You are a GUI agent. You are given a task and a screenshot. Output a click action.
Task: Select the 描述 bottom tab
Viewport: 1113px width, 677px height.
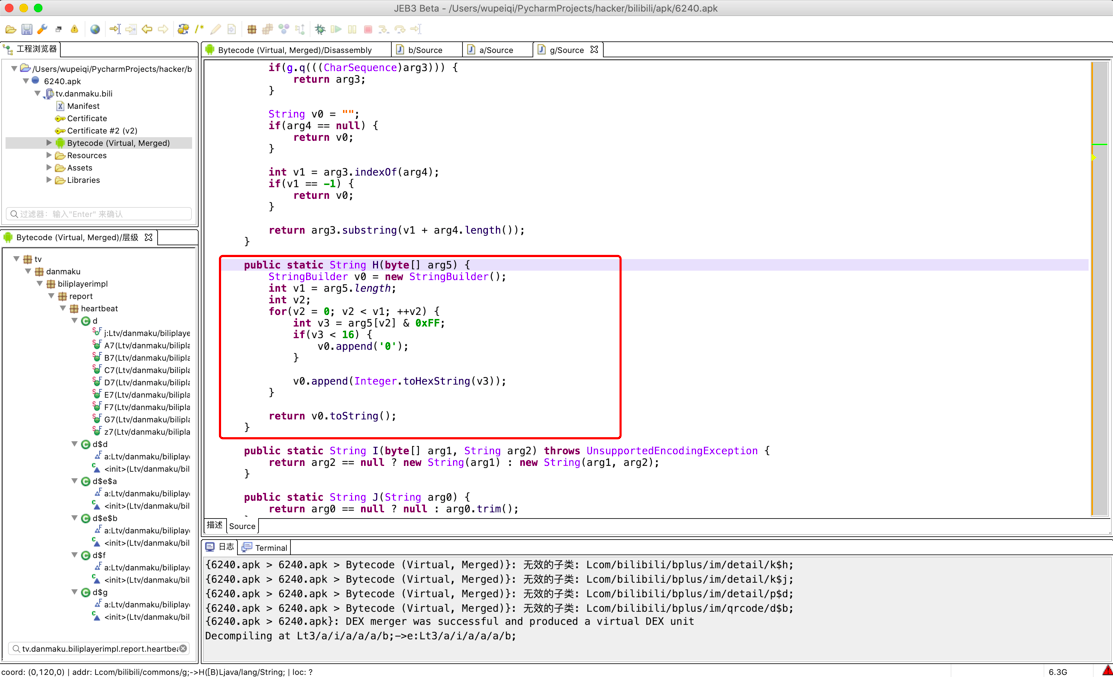coord(214,525)
